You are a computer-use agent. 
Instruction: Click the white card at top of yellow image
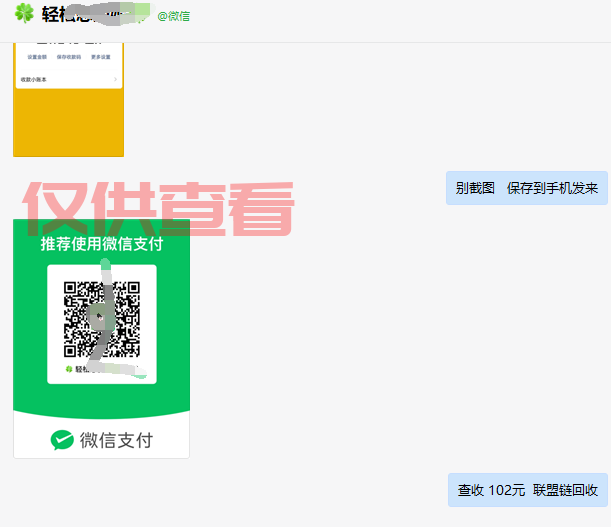click(68, 63)
